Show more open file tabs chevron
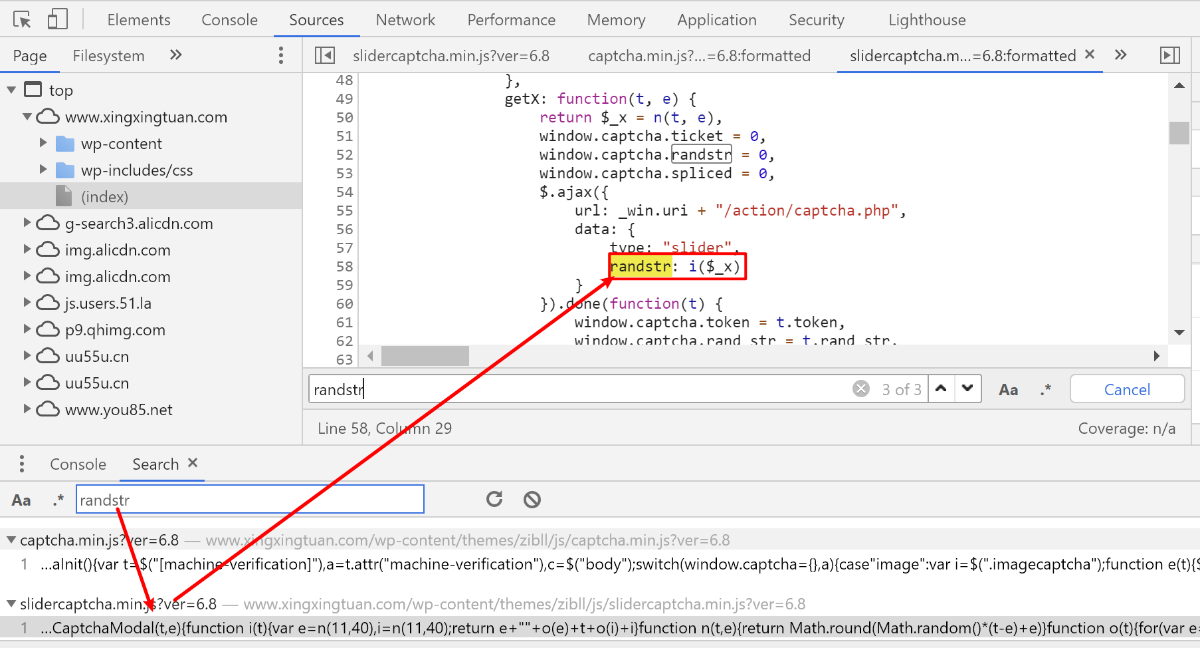This screenshot has height=648, width=1200. pos(1121,55)
